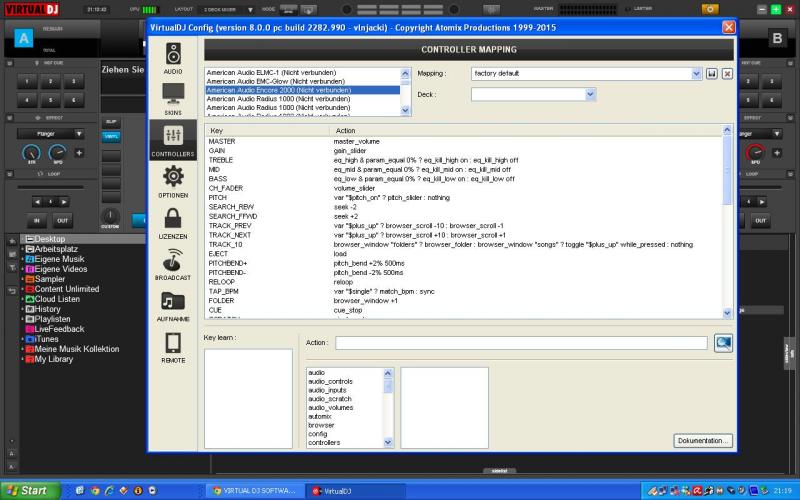
Task: Open the Broadcast section
Action: pyautogui.click(x=173, y=264)
